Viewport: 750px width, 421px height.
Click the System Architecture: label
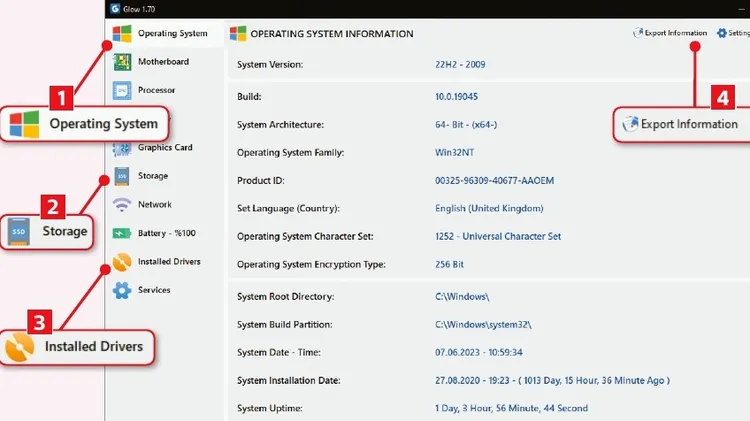(x=280, y=124)
